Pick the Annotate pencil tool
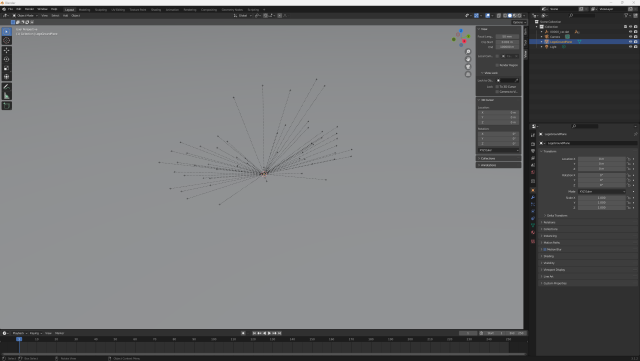The height and width of the screenshot is (361, 640). (7, 87)
